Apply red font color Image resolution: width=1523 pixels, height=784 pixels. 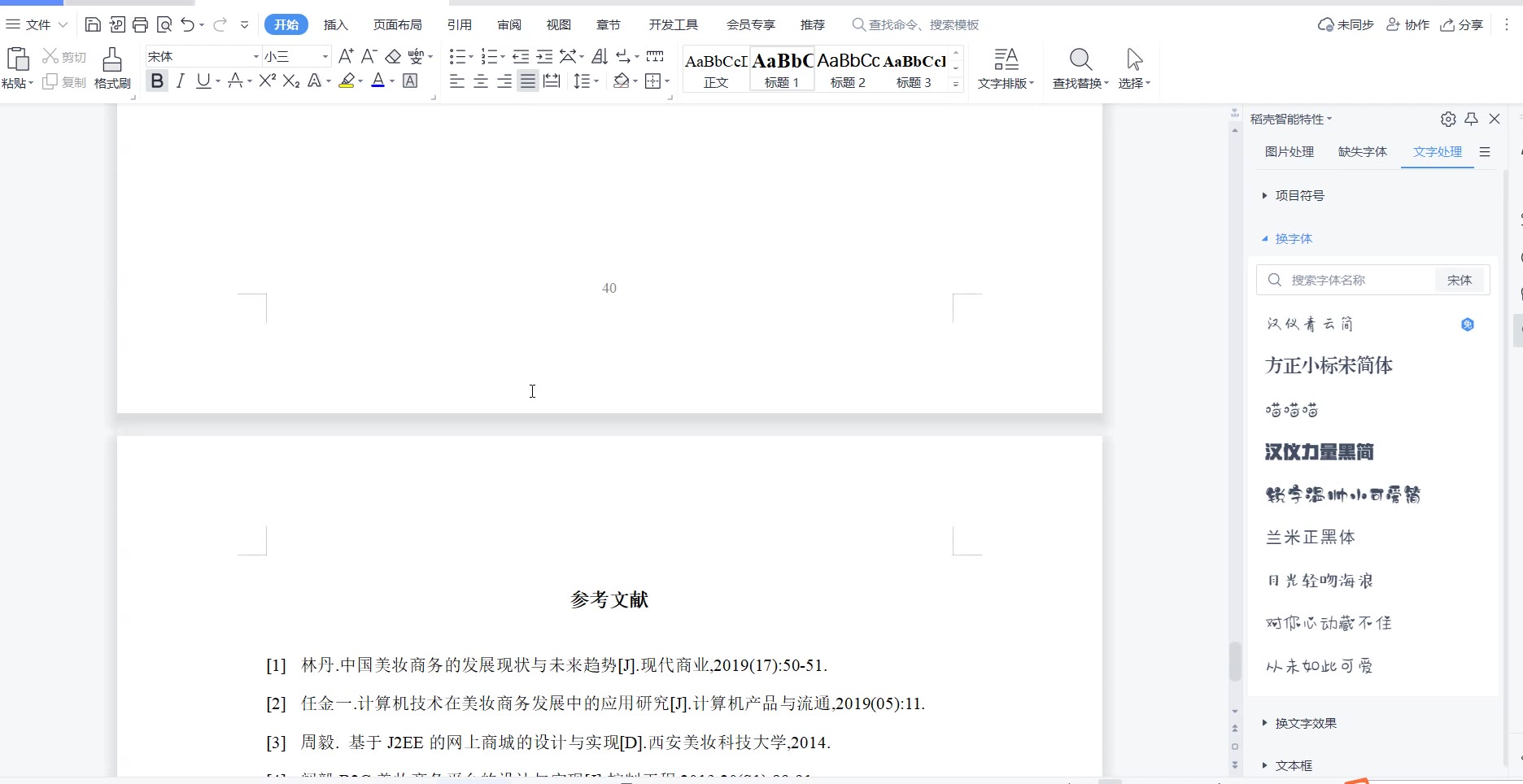click(377, 81)
